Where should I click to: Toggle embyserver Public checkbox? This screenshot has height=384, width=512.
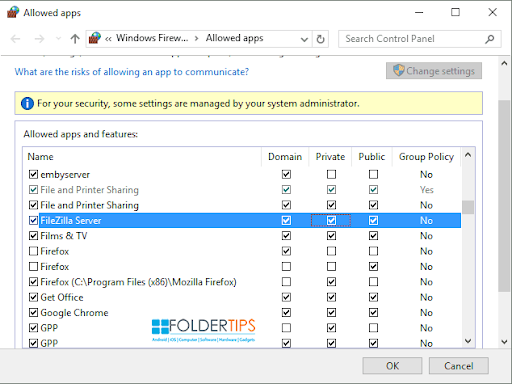coord(373,174)
